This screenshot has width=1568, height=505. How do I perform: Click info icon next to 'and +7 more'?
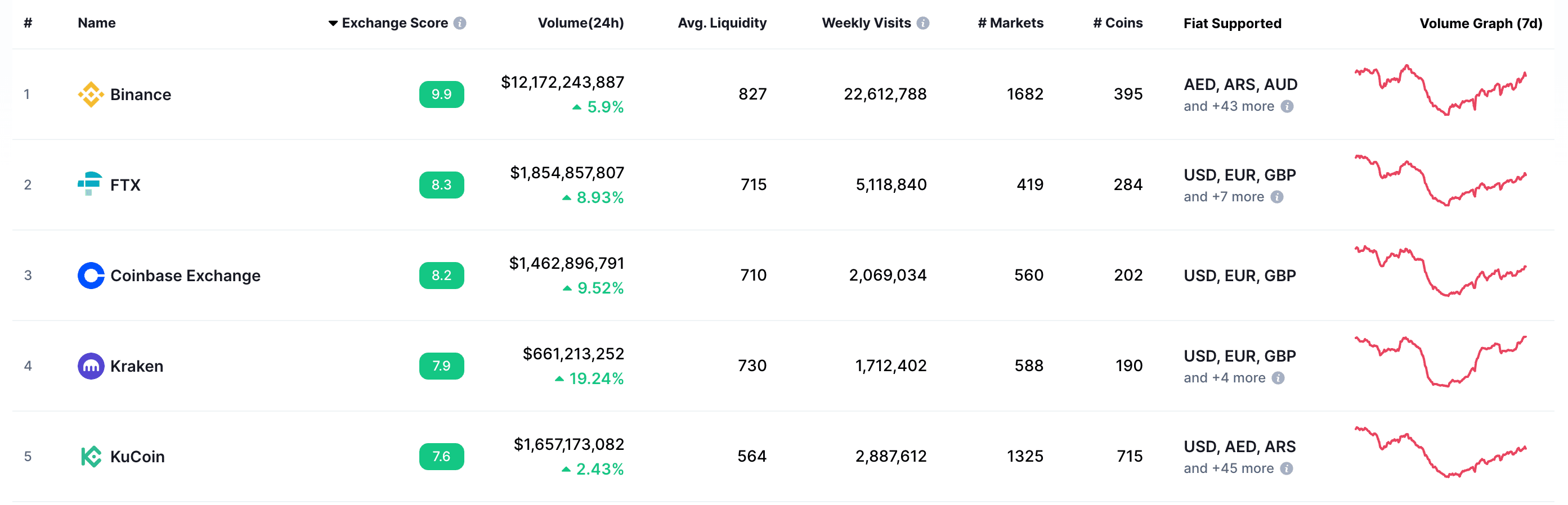coord(1277,197)
